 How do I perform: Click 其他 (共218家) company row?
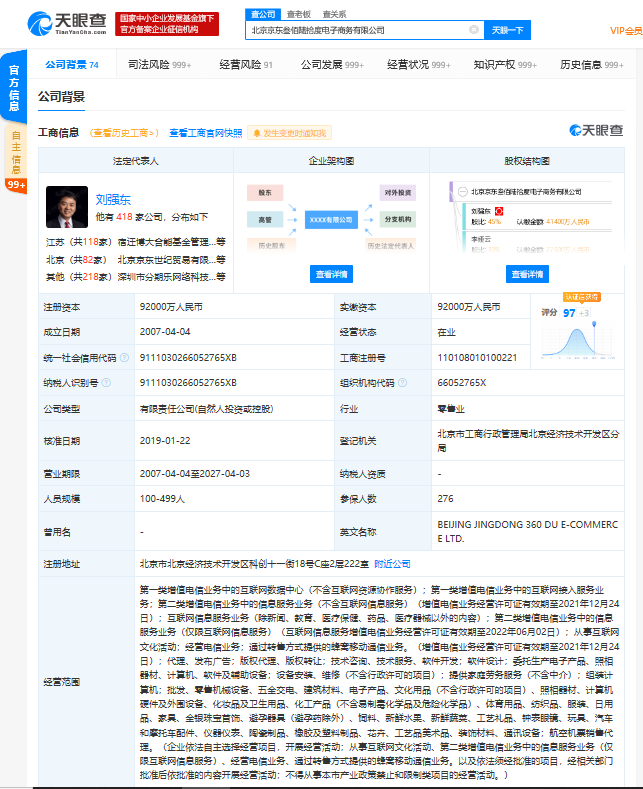coord(136,277)
